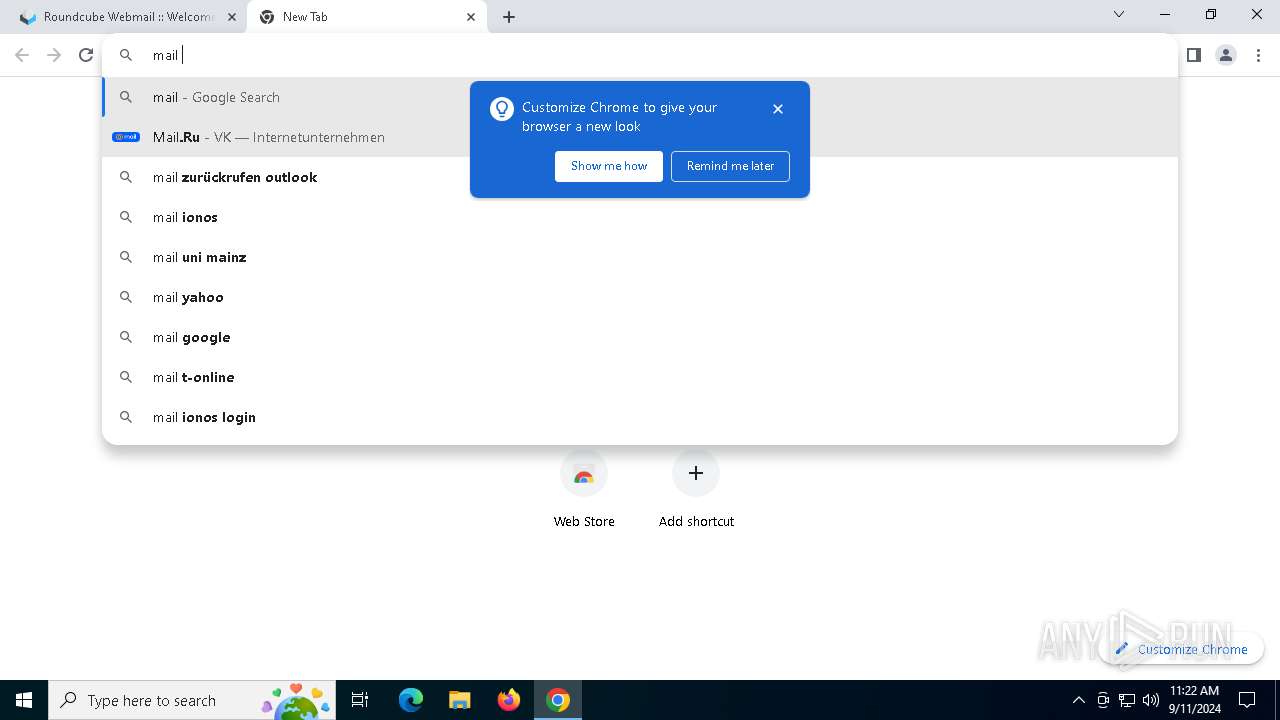
Task: Show hidden system tray icons
Action: (1078, 700)
